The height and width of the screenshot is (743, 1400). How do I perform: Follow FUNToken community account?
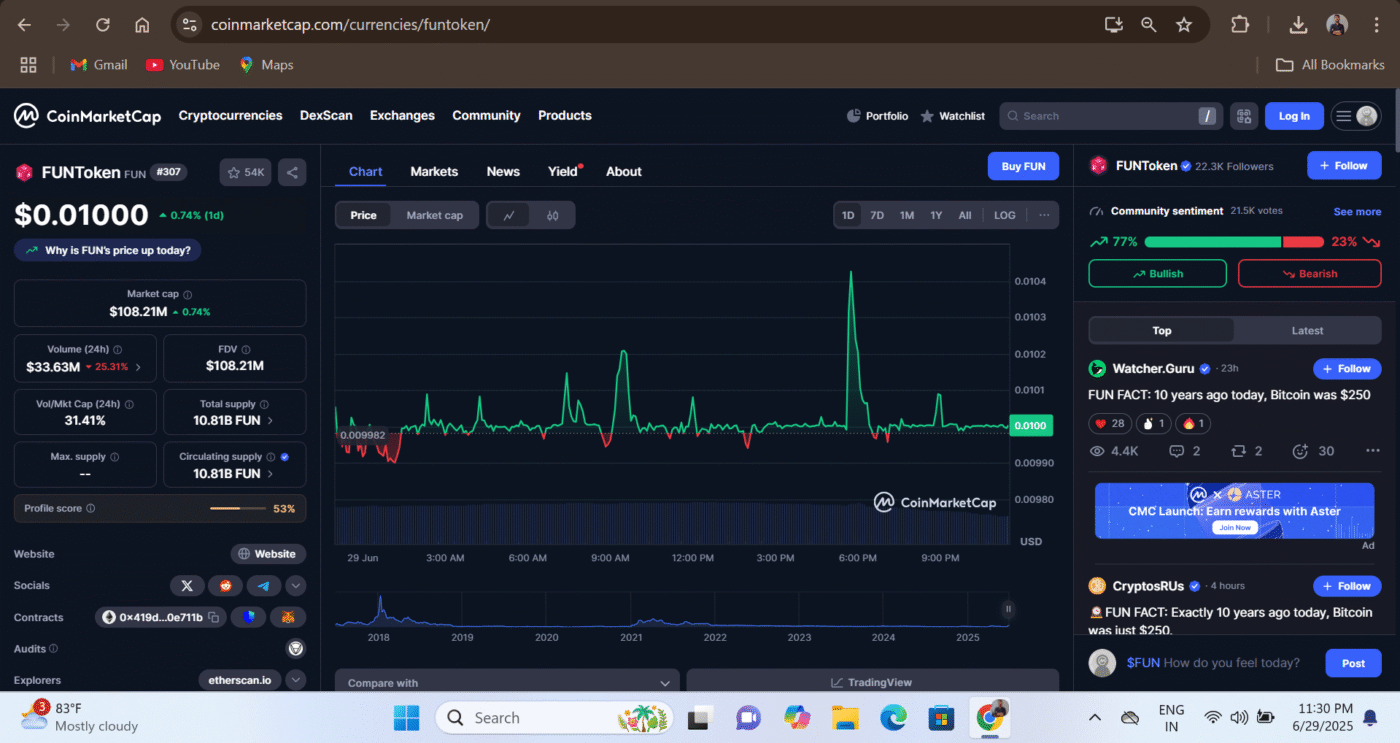point(1344,166)
